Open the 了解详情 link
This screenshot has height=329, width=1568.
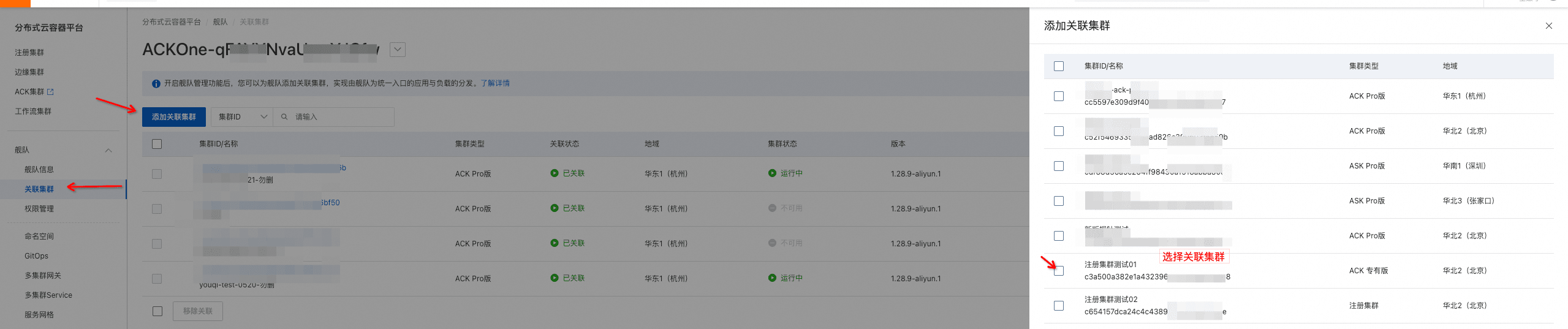tap(495, 83)
